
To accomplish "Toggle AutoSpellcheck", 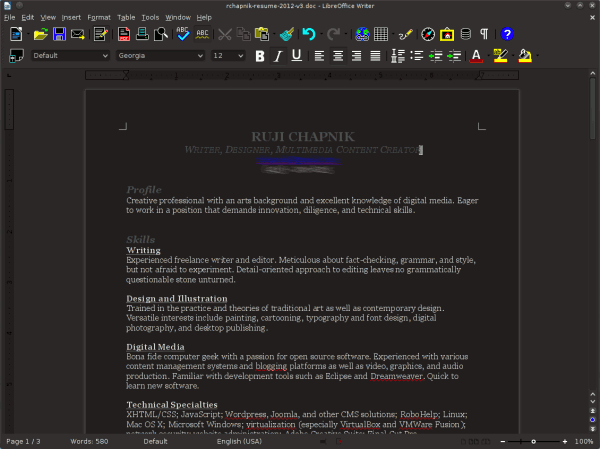I will pyautogui.click(x=202, y=34).
